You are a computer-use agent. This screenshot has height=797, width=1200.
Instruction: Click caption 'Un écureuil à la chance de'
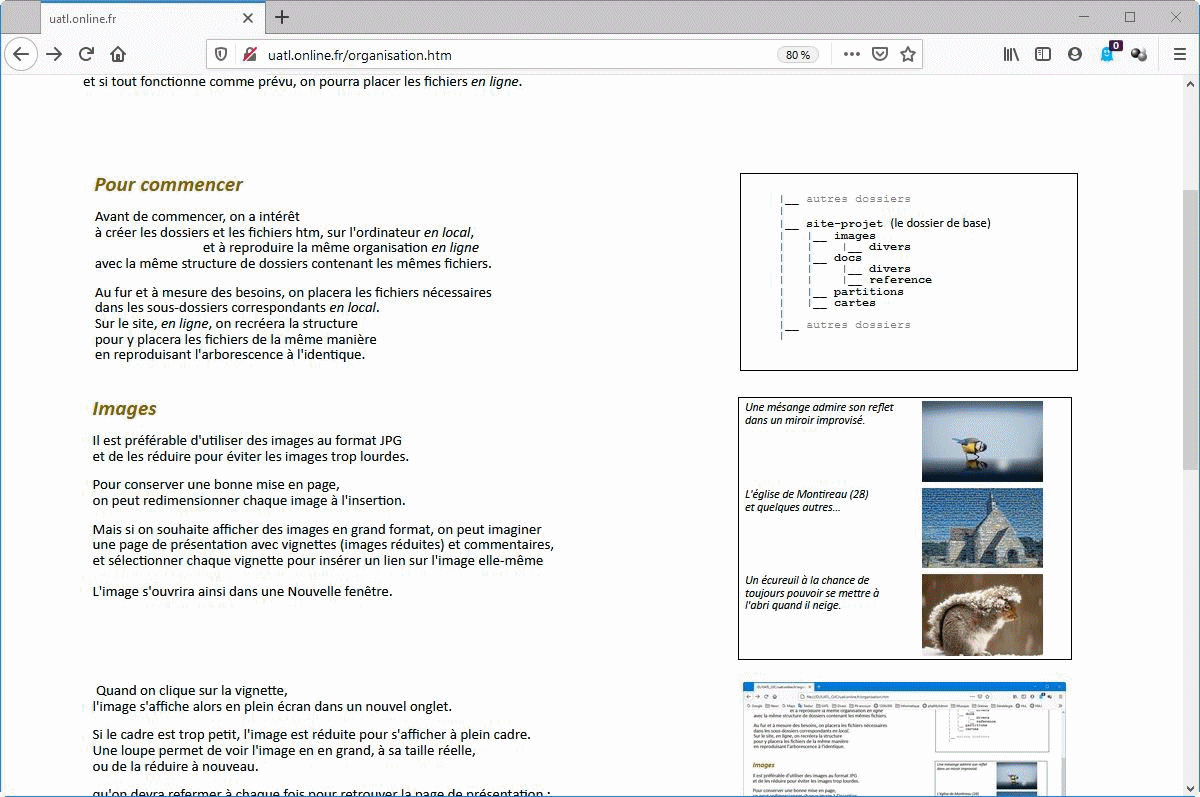[x=807, y=580]
